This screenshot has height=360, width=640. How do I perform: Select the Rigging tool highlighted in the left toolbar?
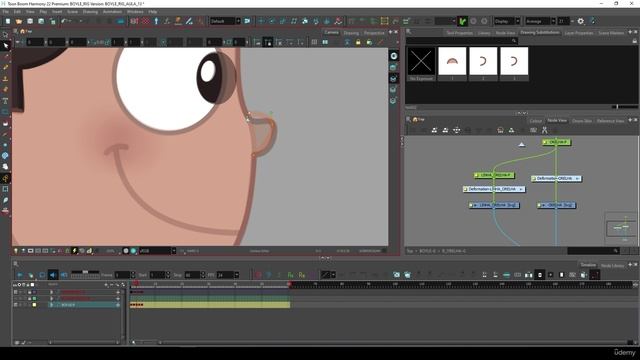coord(5,178)
